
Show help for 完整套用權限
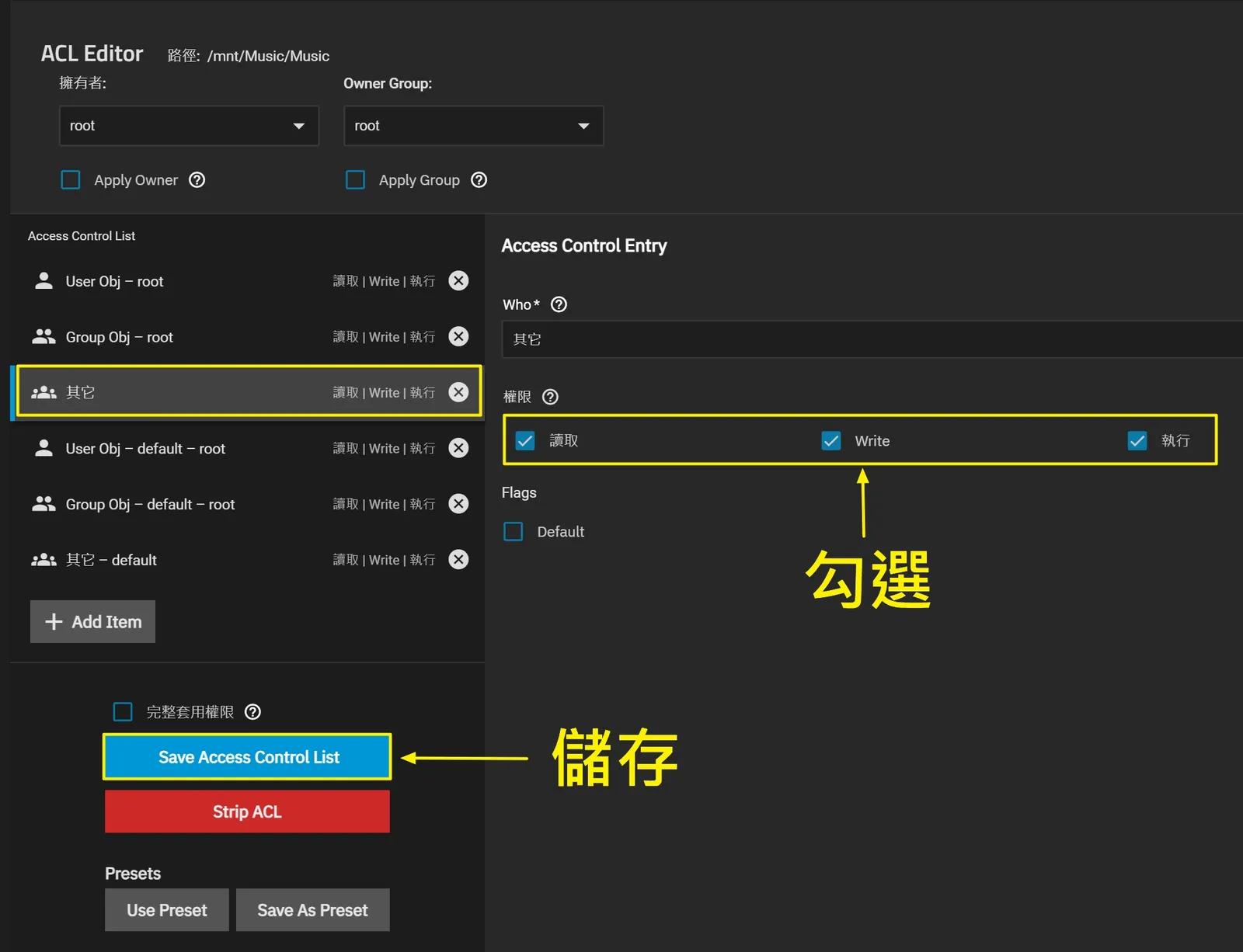(252, 712)
